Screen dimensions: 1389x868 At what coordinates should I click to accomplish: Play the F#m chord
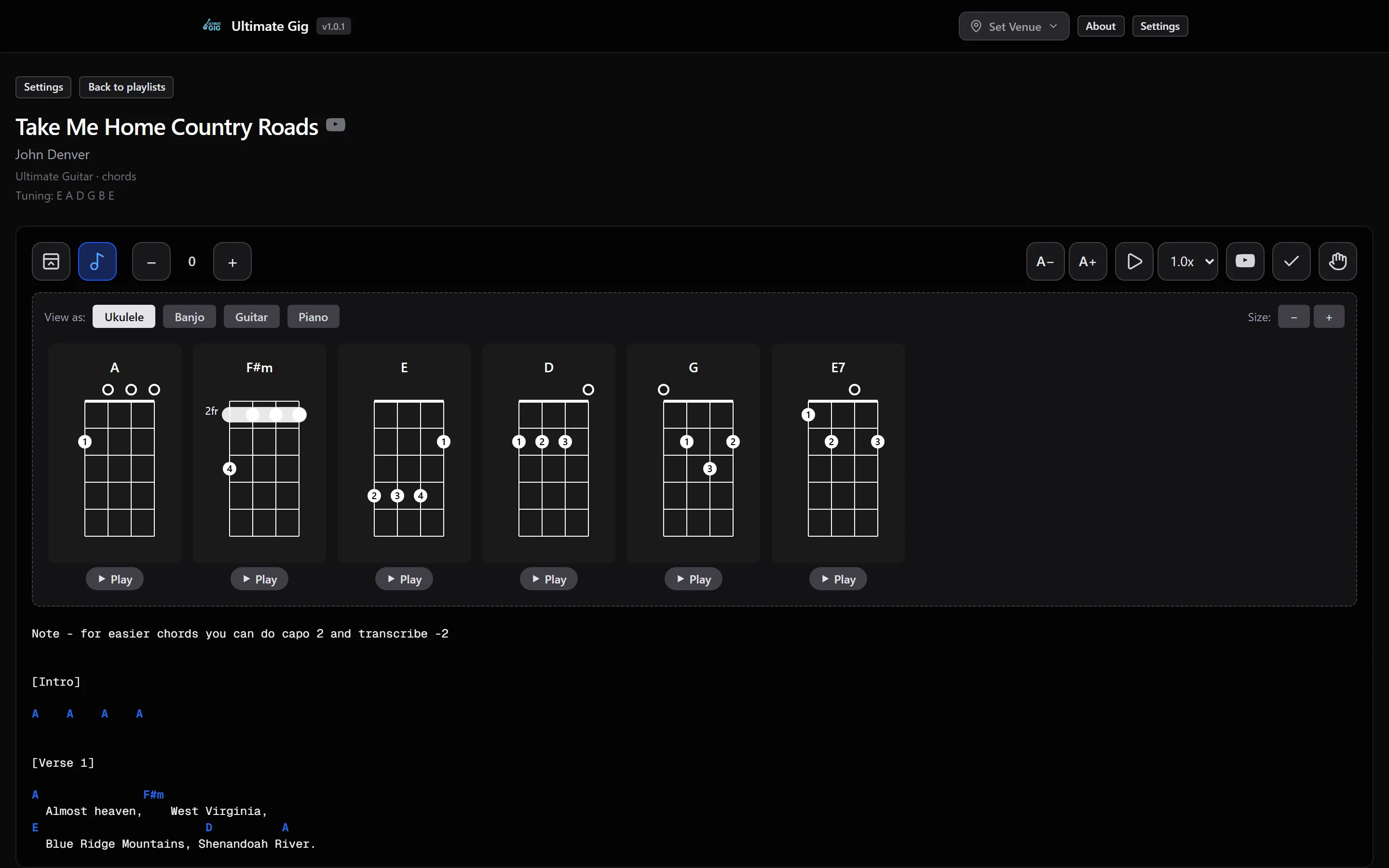point(259,579)
